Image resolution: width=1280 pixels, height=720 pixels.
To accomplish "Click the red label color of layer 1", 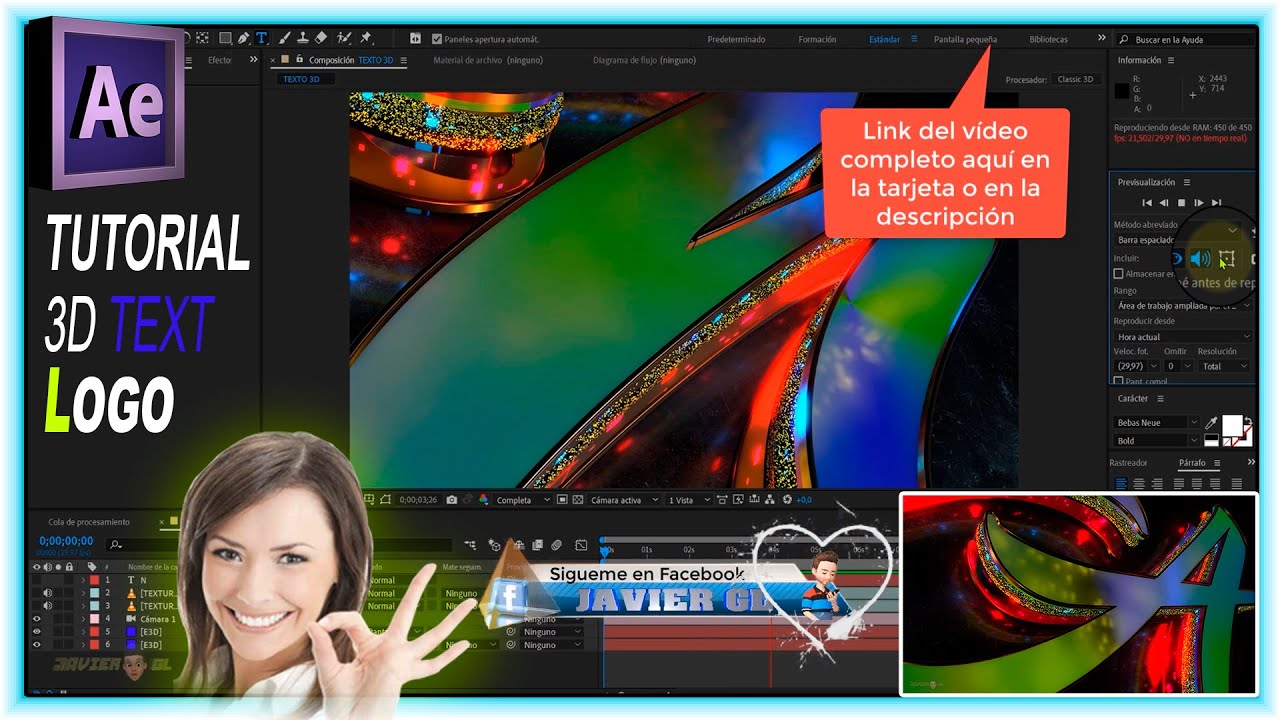I will 94,580.
